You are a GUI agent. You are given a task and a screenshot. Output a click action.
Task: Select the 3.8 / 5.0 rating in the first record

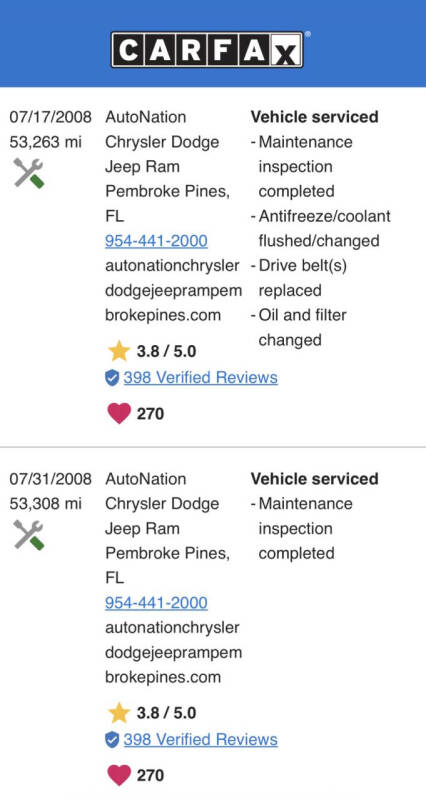click(166, 352)
